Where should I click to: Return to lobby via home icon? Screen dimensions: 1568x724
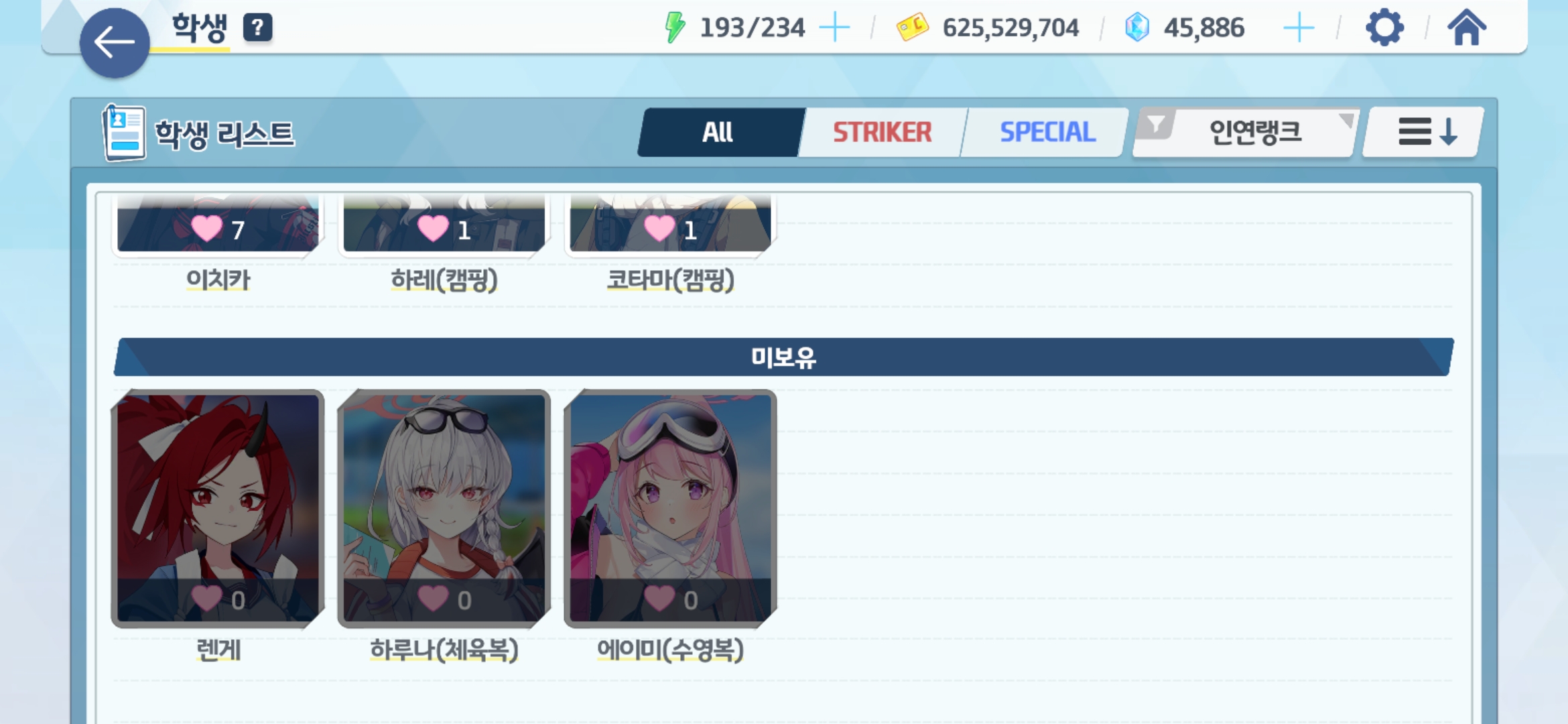coord(1467,27)
